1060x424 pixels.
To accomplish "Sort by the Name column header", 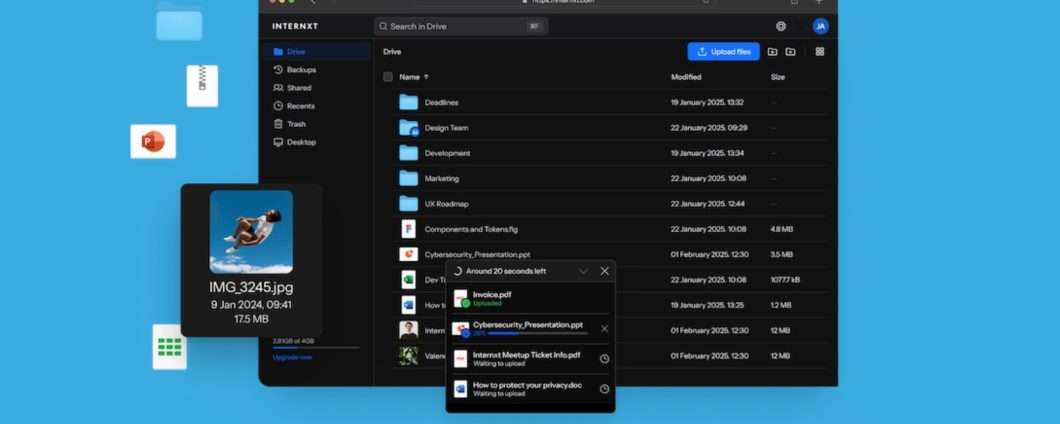I will tap(414, 77).
